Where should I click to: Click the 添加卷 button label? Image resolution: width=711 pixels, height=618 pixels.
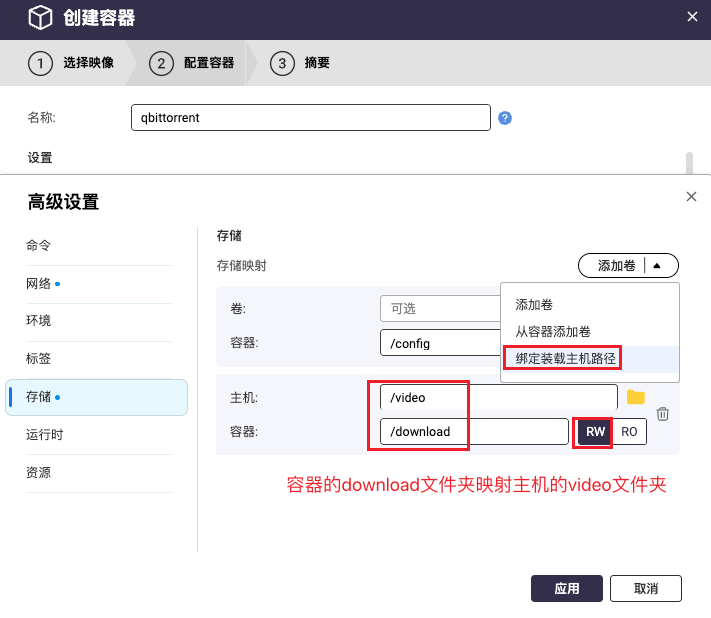pyautogui.click(x=616, y=266)
